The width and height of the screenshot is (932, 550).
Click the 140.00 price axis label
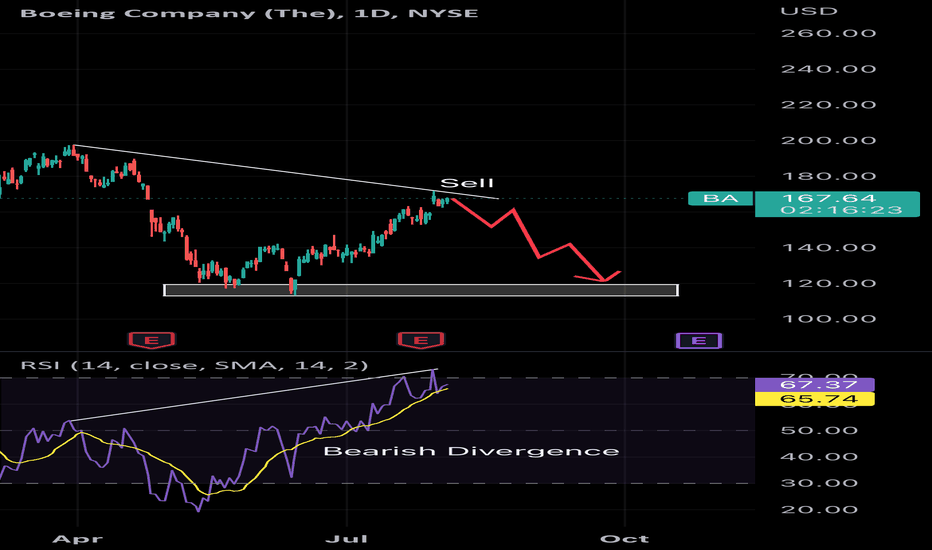829,248
